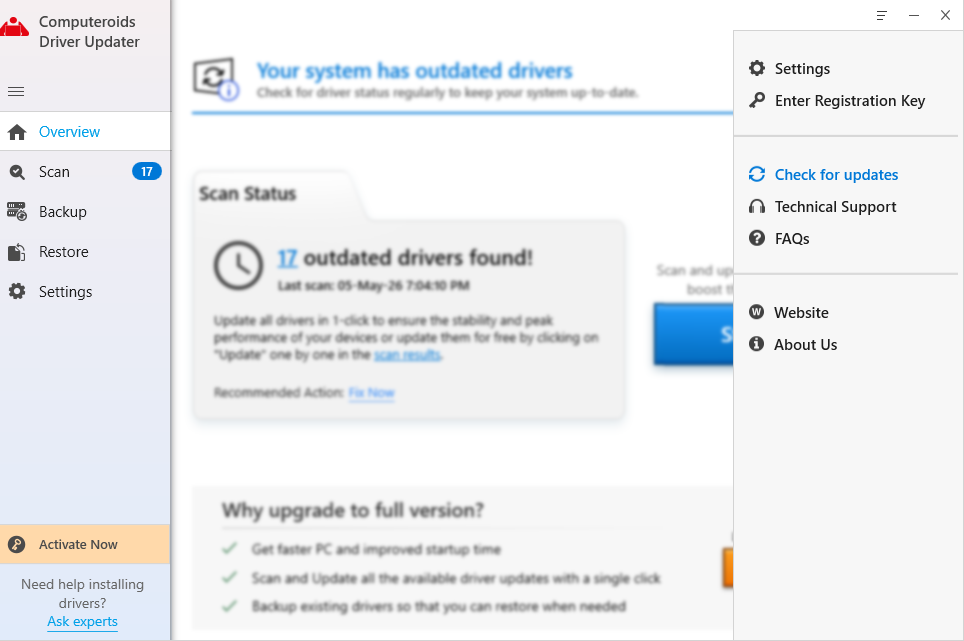The height and width of the screenshot is (641, 964).
Task: Click 'Backup existing drivers' benefit text
Action: tap(439, 607)
